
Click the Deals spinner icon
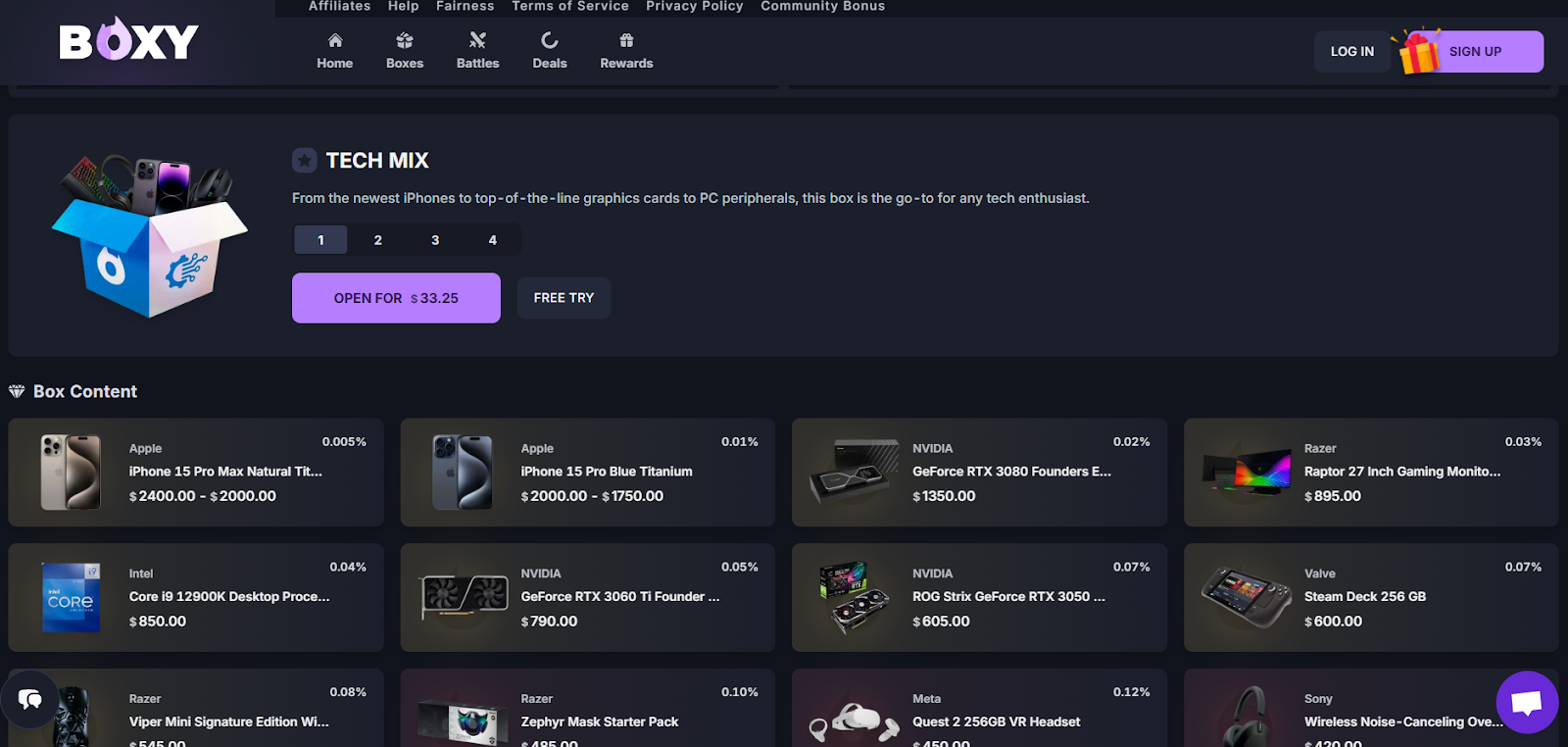550,40
